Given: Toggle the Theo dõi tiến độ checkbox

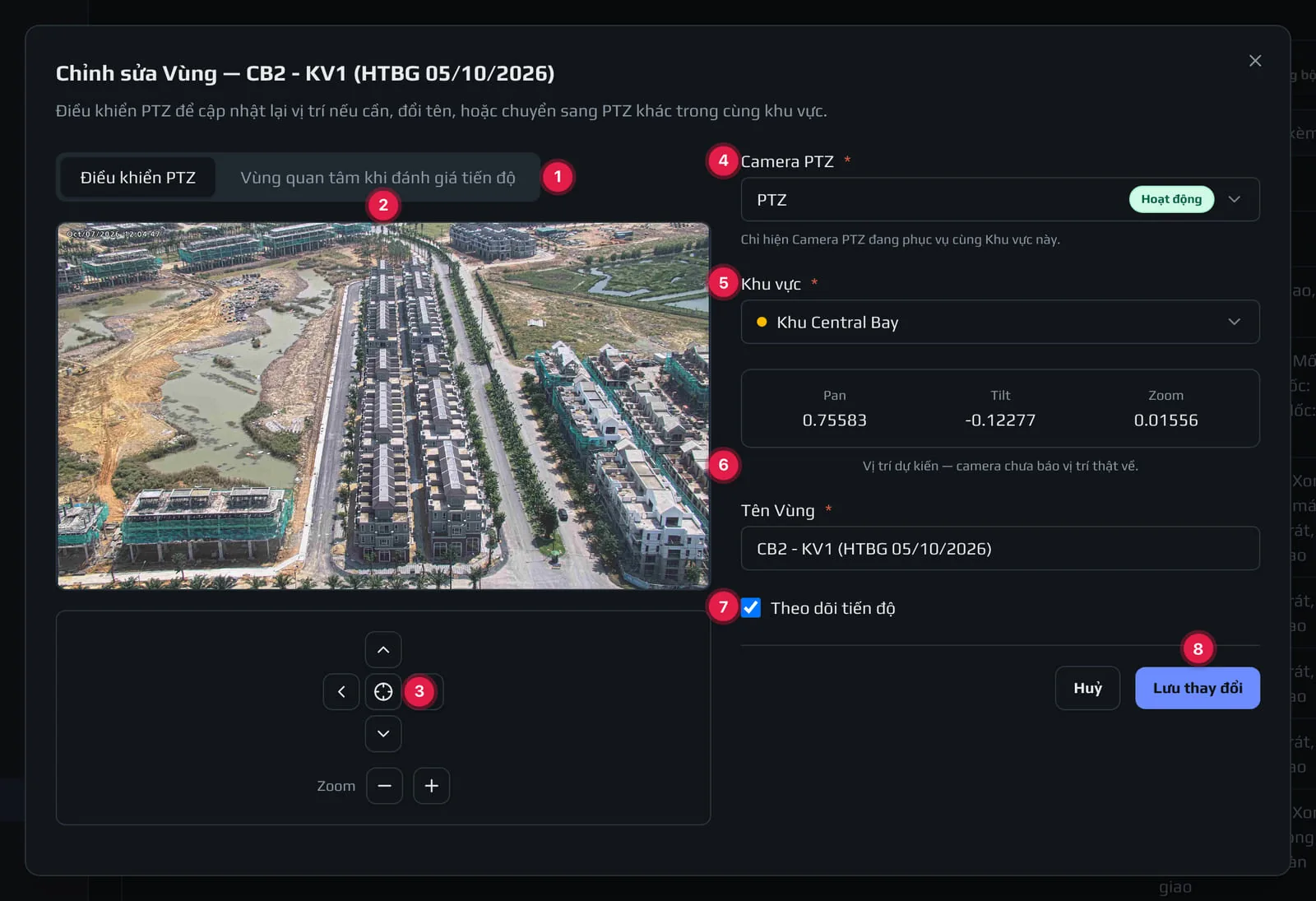Looking at the screenshot, I should coord(751,608).
